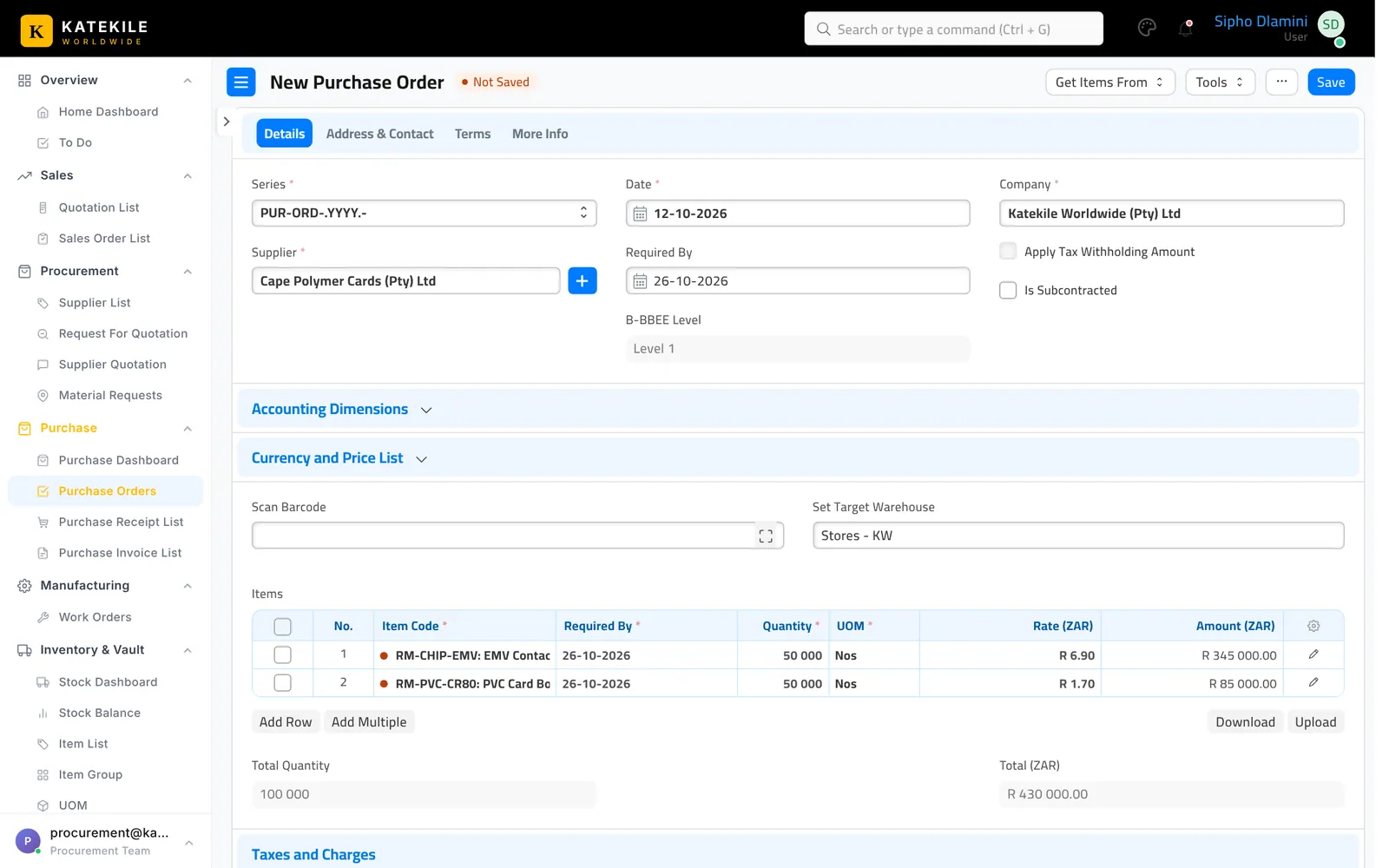Open the Address & Contact tab
This screenshot has height=868, width=1389.
[379, 134]
